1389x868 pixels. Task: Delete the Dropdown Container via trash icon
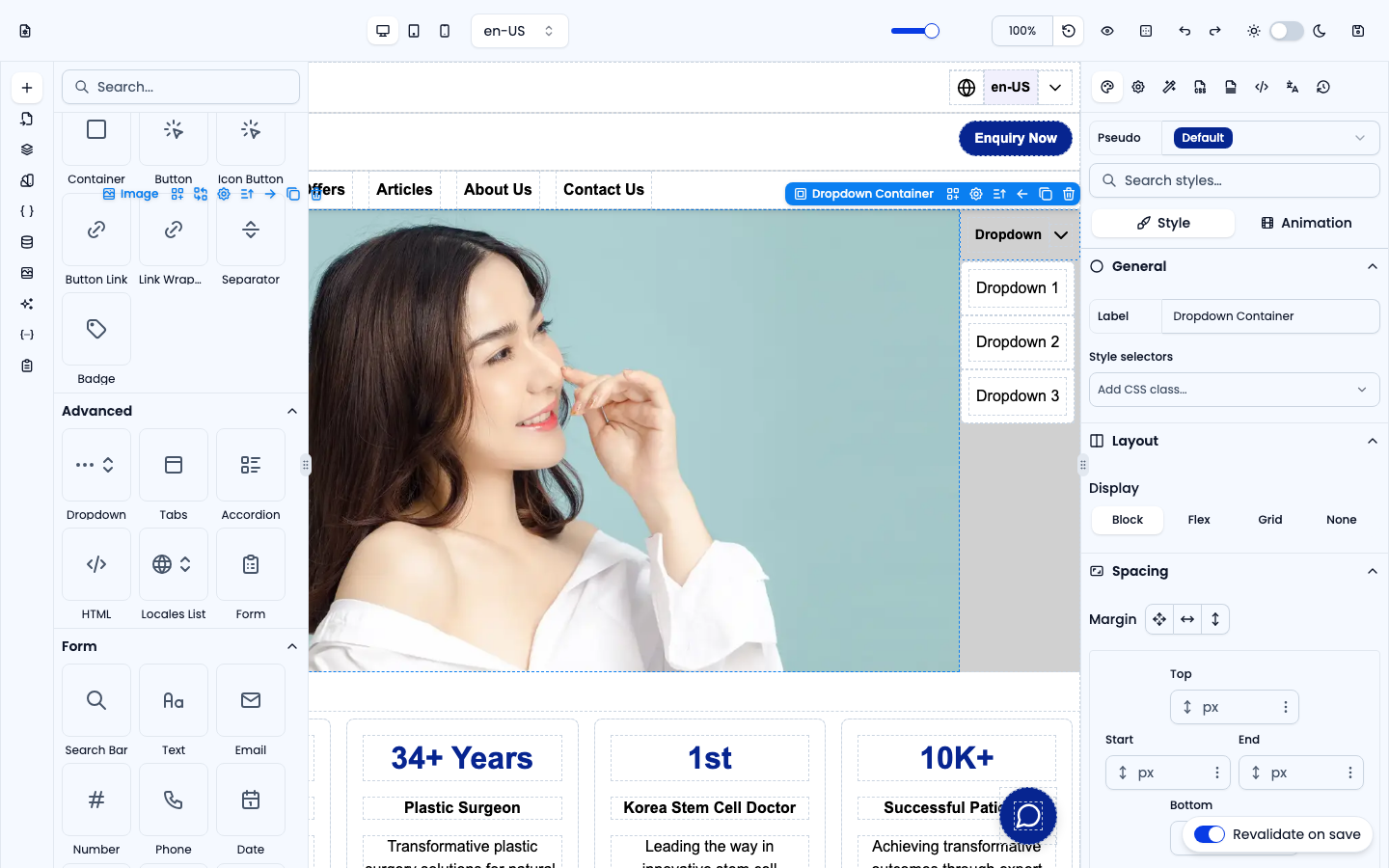[1069, 194]
